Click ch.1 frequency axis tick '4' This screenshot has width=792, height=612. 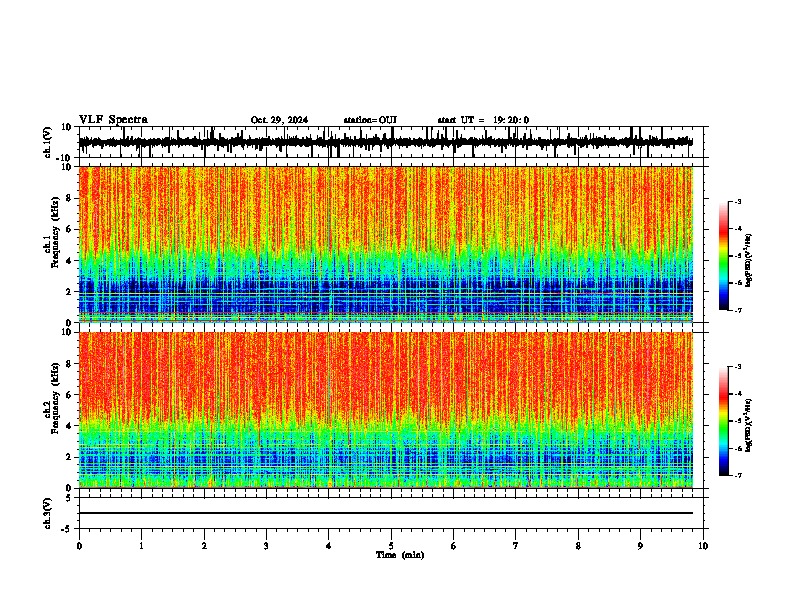[70, 261]
